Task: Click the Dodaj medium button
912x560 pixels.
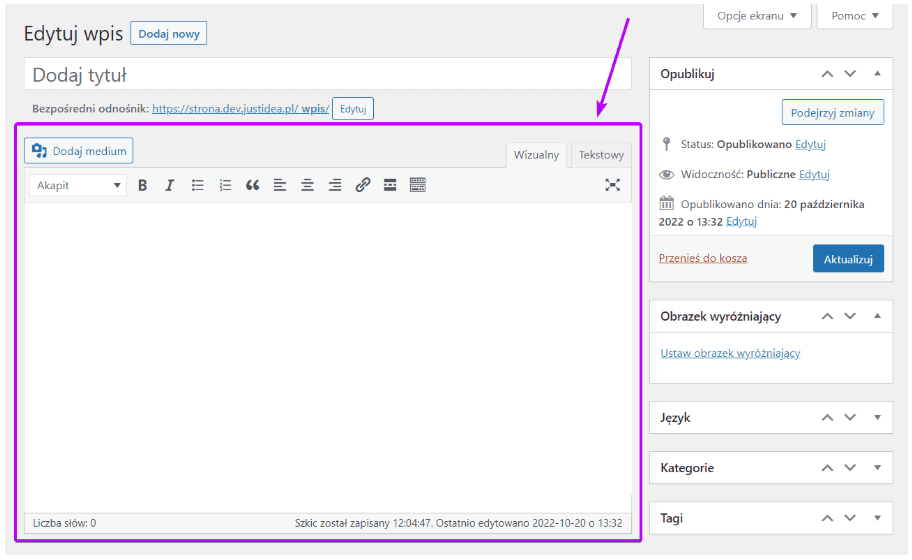Action: [x=79, y=151]
